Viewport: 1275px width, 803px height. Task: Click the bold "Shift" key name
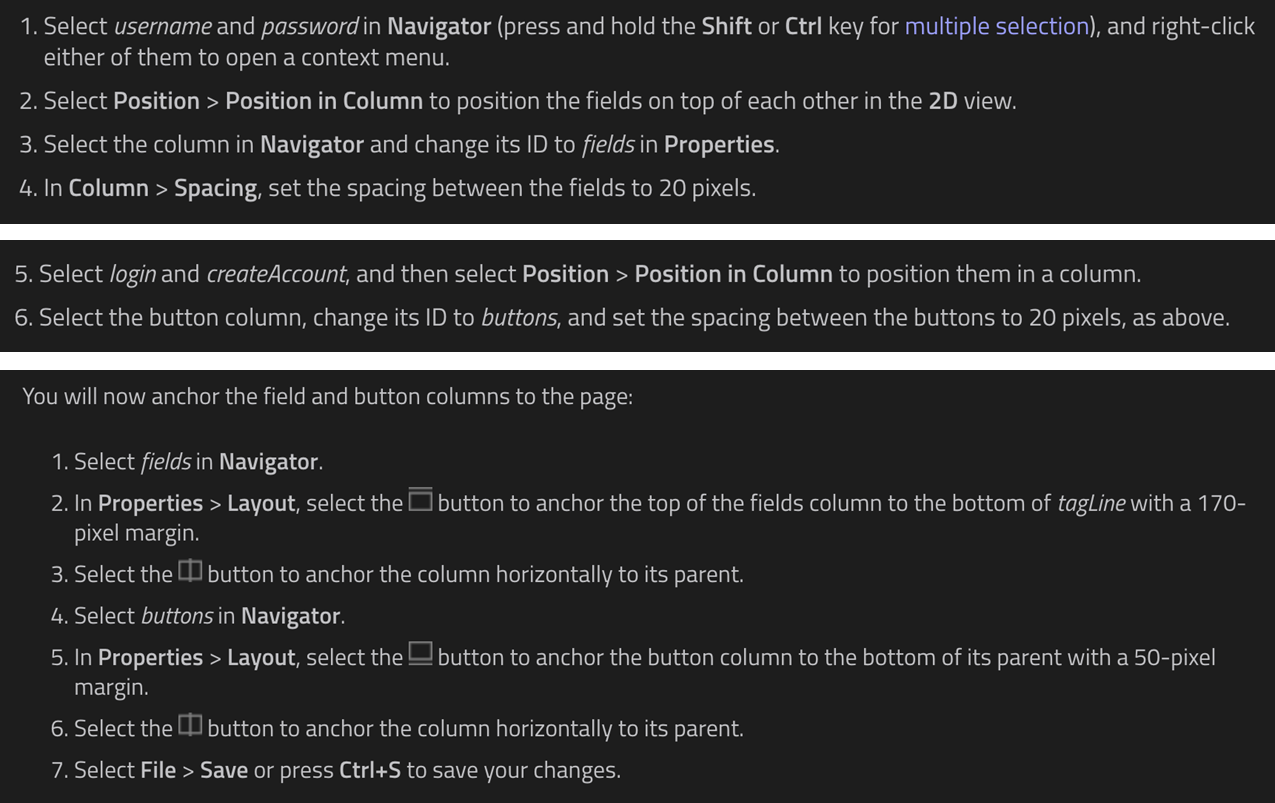click(726, 26)
